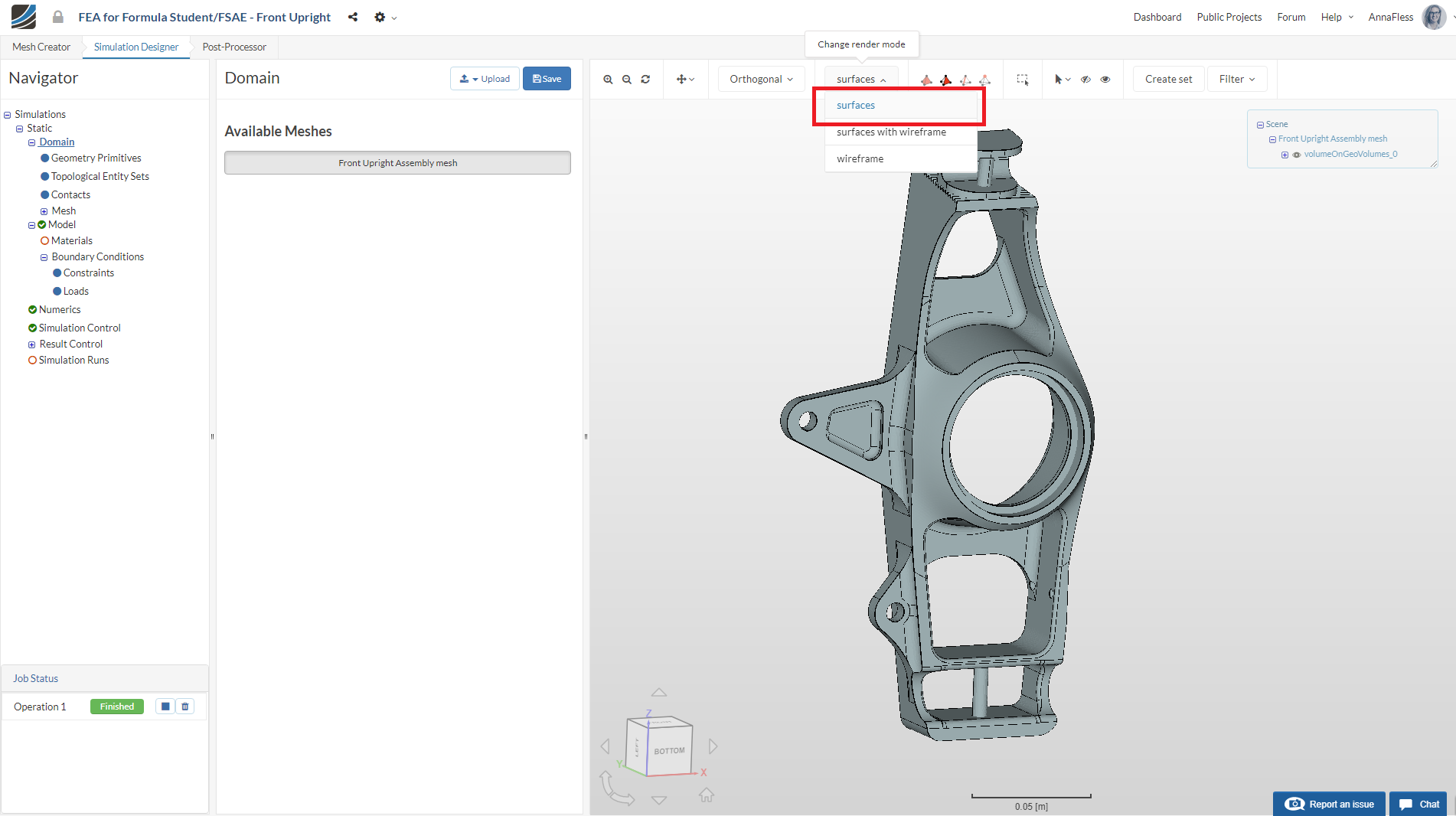The height and width of the screenshot is (816, 1456).
Task: Open the Orthogonal projection dropdown
Action: tap(760, 79)
